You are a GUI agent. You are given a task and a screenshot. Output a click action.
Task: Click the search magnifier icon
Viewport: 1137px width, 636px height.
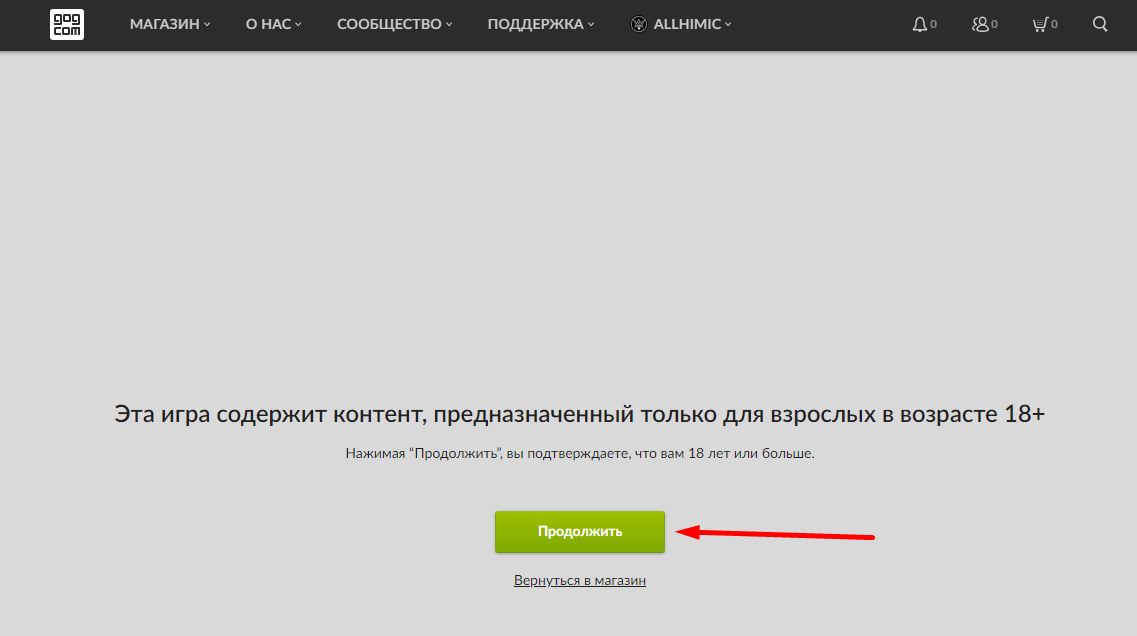click(x=1100, y=25)
